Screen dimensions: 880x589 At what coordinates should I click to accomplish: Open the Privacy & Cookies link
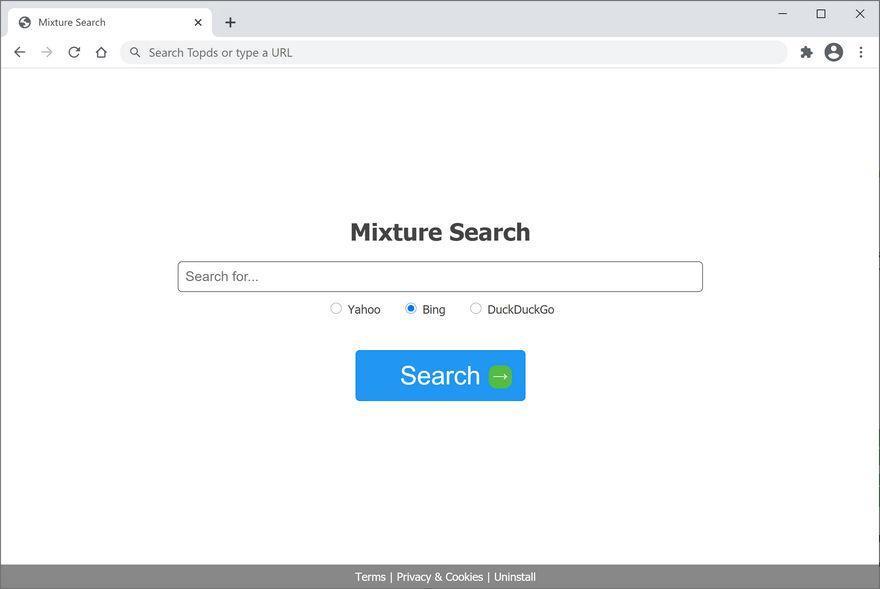439,577
